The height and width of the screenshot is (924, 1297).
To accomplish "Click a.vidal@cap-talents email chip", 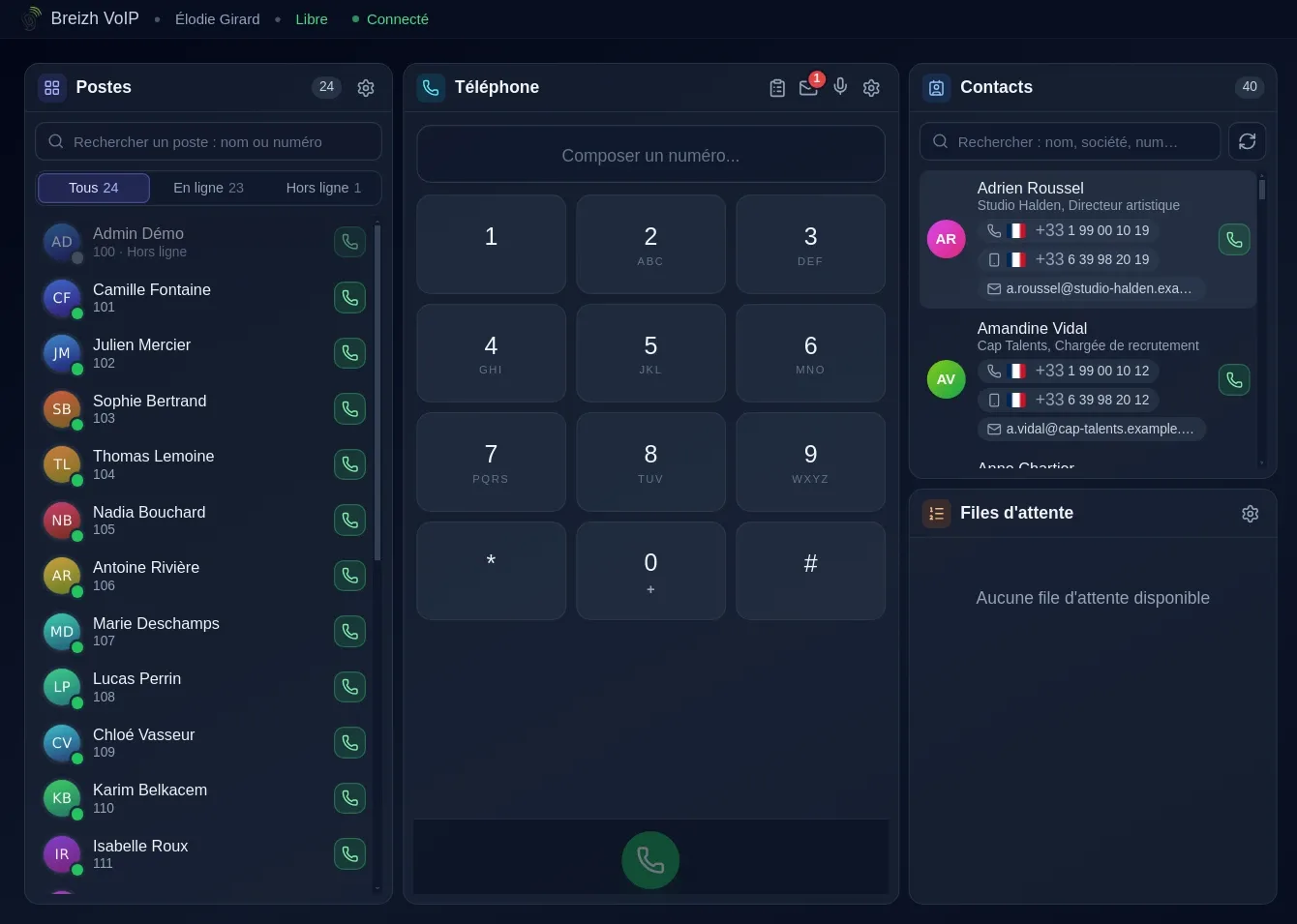I will [1091, 429].
